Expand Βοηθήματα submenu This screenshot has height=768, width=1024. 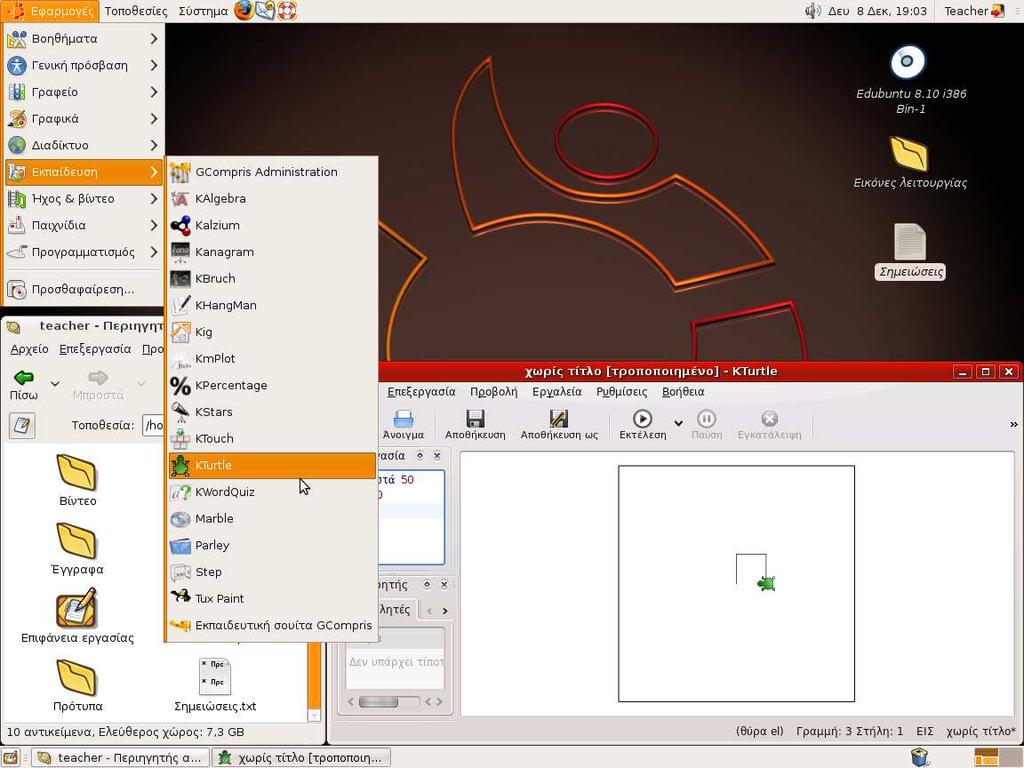tap(83, 39)
